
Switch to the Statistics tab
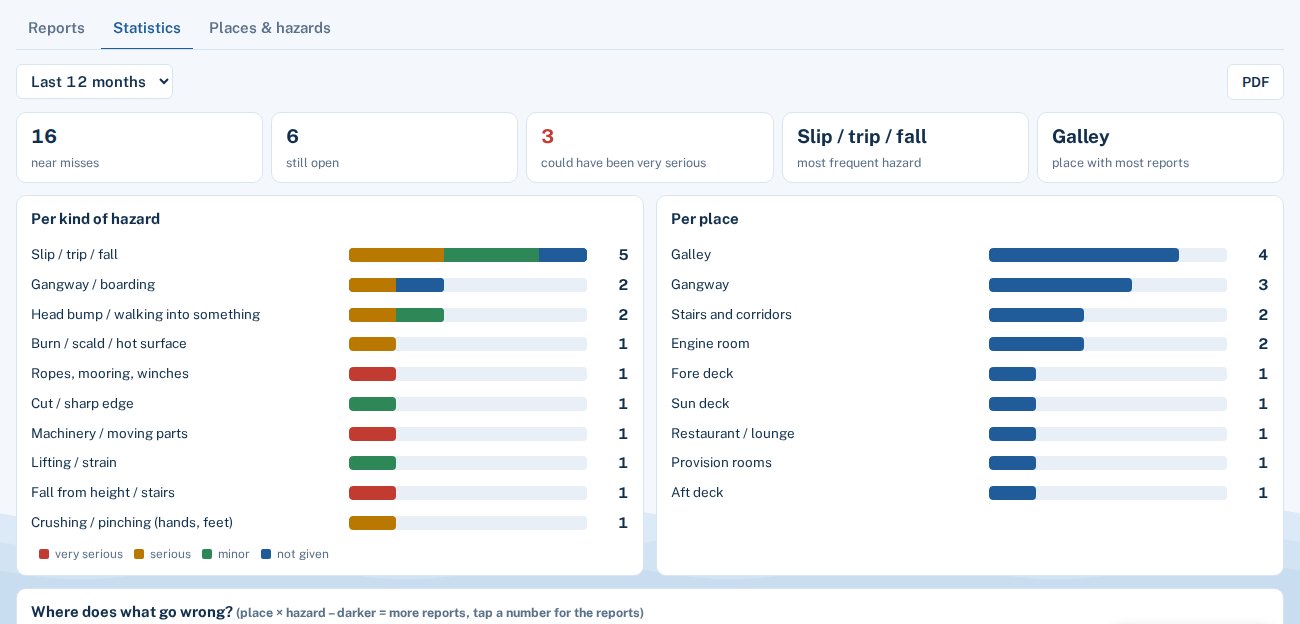[147, 28]
